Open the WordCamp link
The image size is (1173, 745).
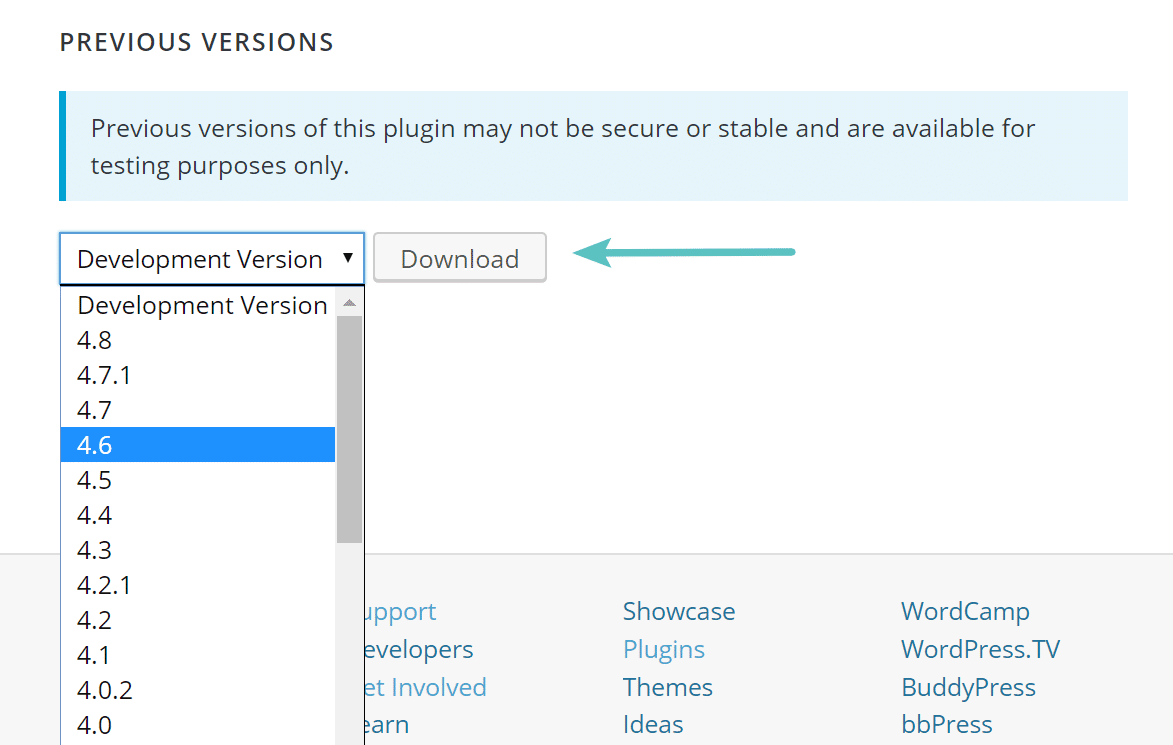964,611
